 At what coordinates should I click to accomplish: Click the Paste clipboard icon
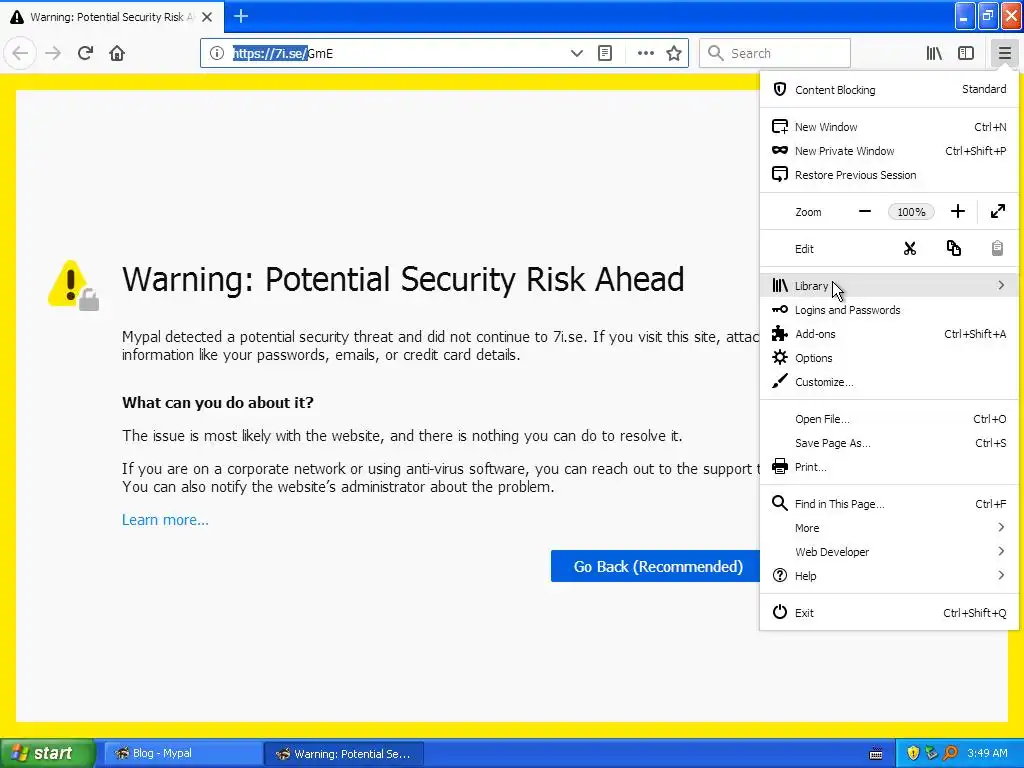click(x=997, y=249)
